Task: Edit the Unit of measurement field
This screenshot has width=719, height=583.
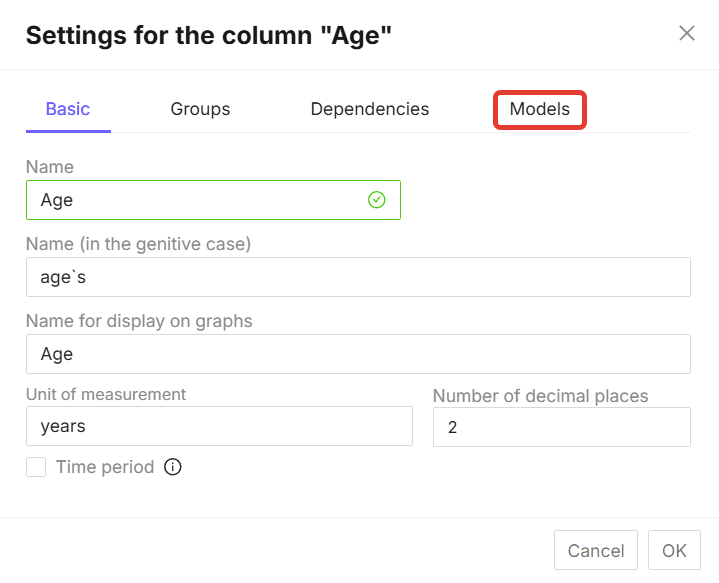Action: 219,426
